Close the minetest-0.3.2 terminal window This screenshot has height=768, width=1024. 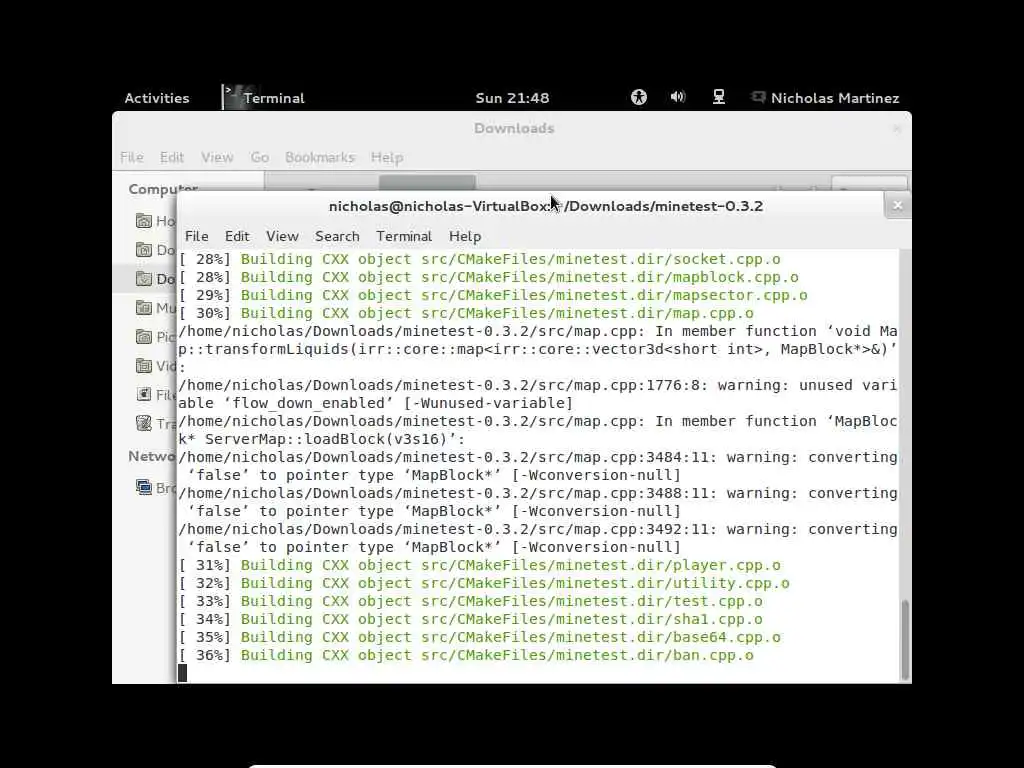pyautogui.click(x=897, y=206)
